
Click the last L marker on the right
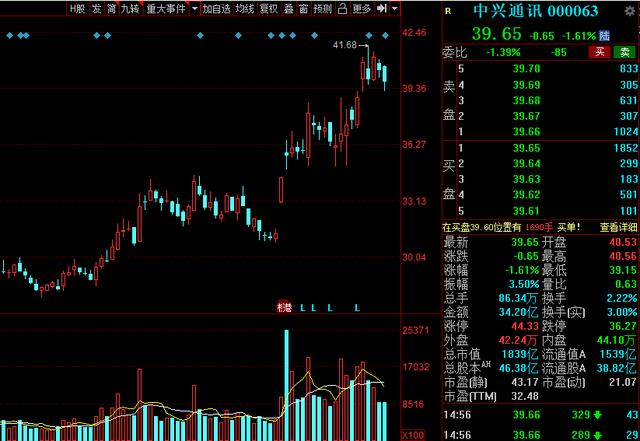(357, 307)
